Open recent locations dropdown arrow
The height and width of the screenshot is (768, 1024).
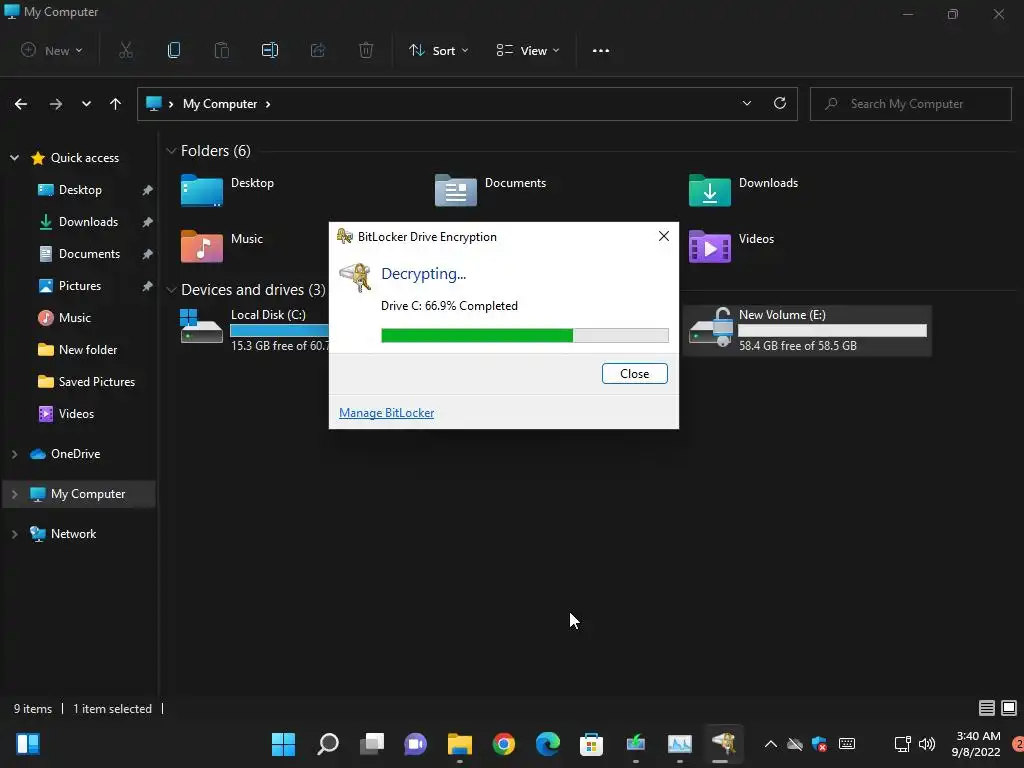pyautogui.click(x=86, y=104)
